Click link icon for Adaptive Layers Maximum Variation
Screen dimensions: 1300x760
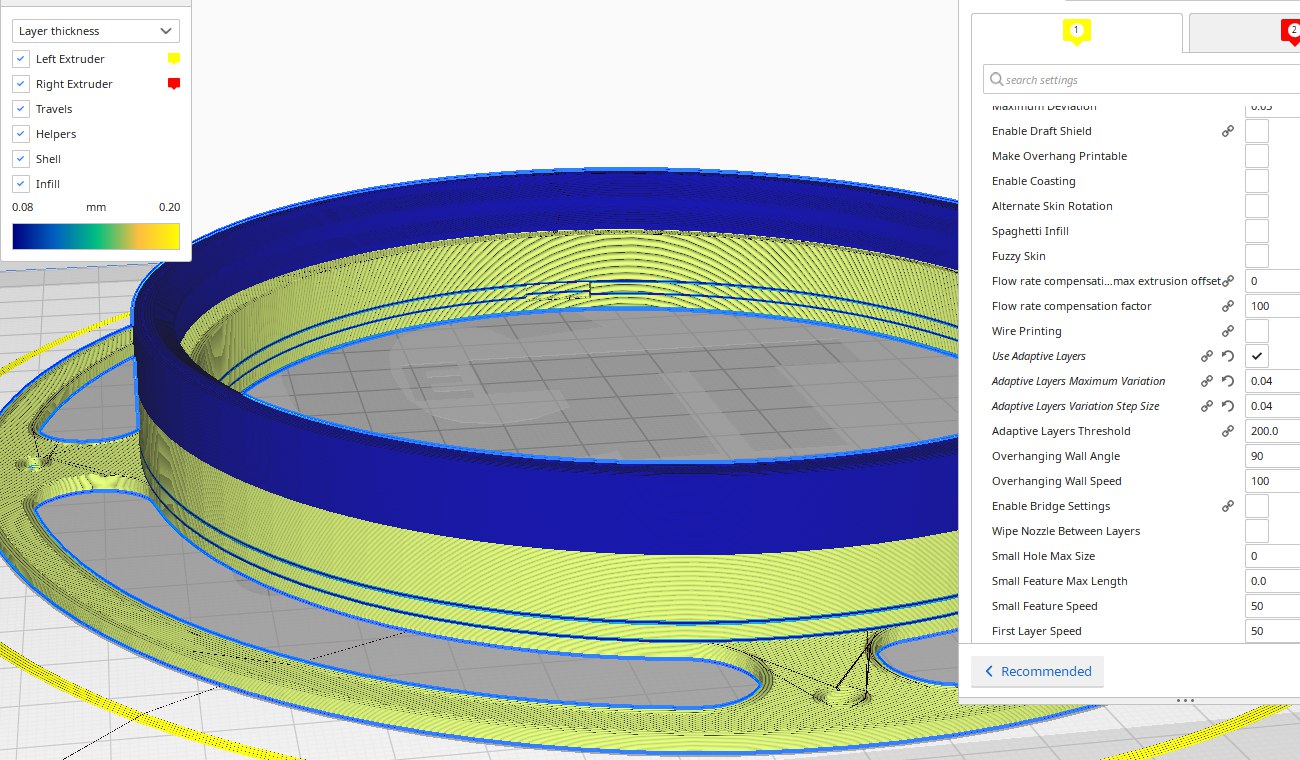pos(1207,381)
